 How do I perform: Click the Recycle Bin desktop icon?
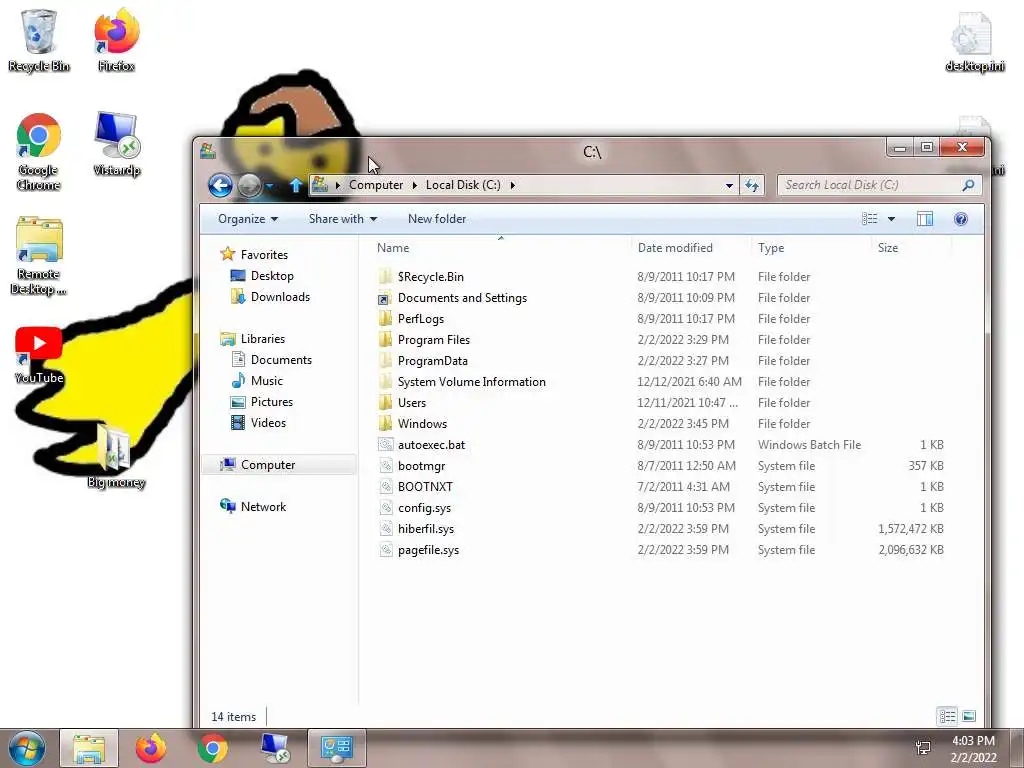pyautogui.click(x=39, y=40)
